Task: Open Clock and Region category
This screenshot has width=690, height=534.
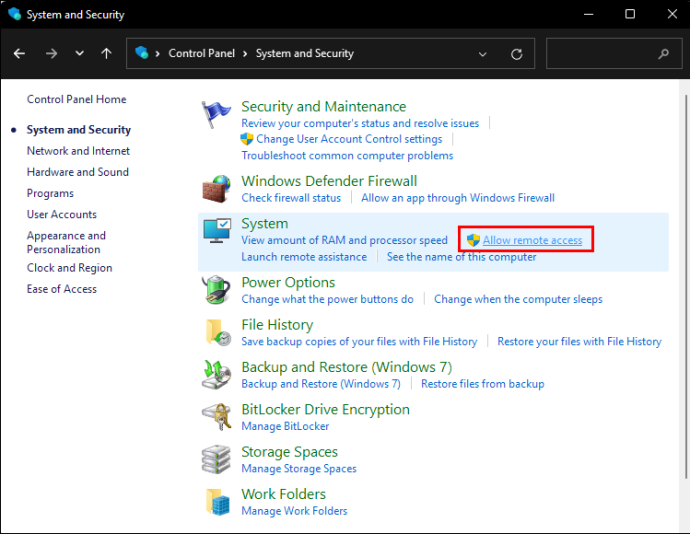Action: click(x=70, y=268)
